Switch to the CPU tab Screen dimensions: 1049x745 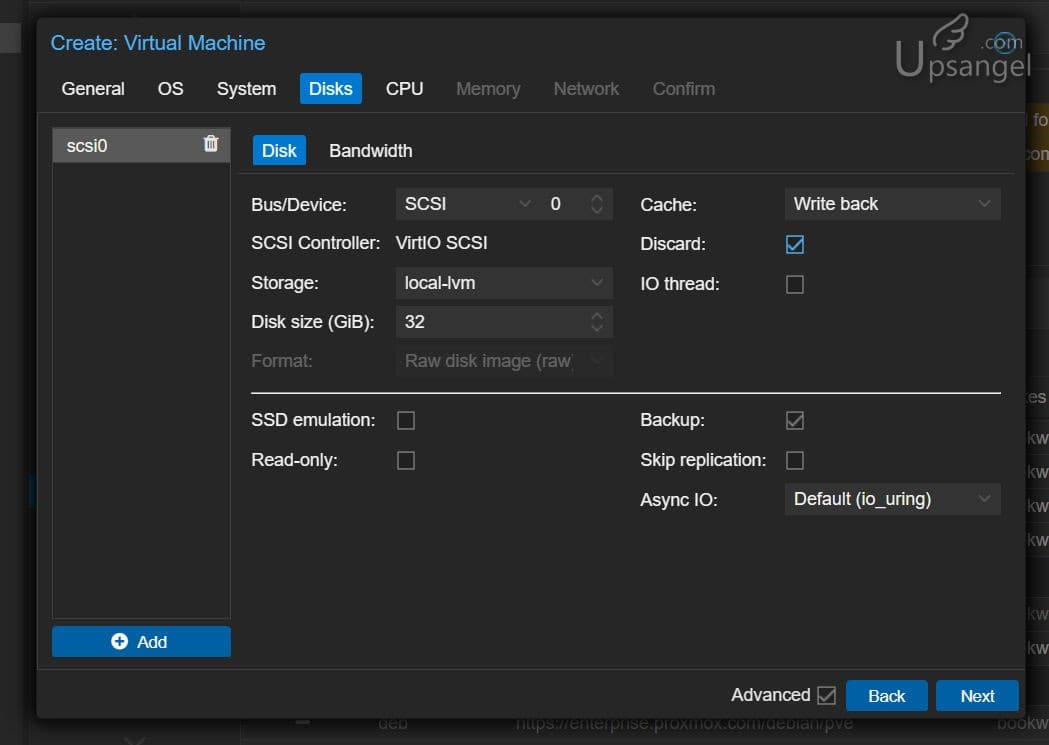[404, 88]
